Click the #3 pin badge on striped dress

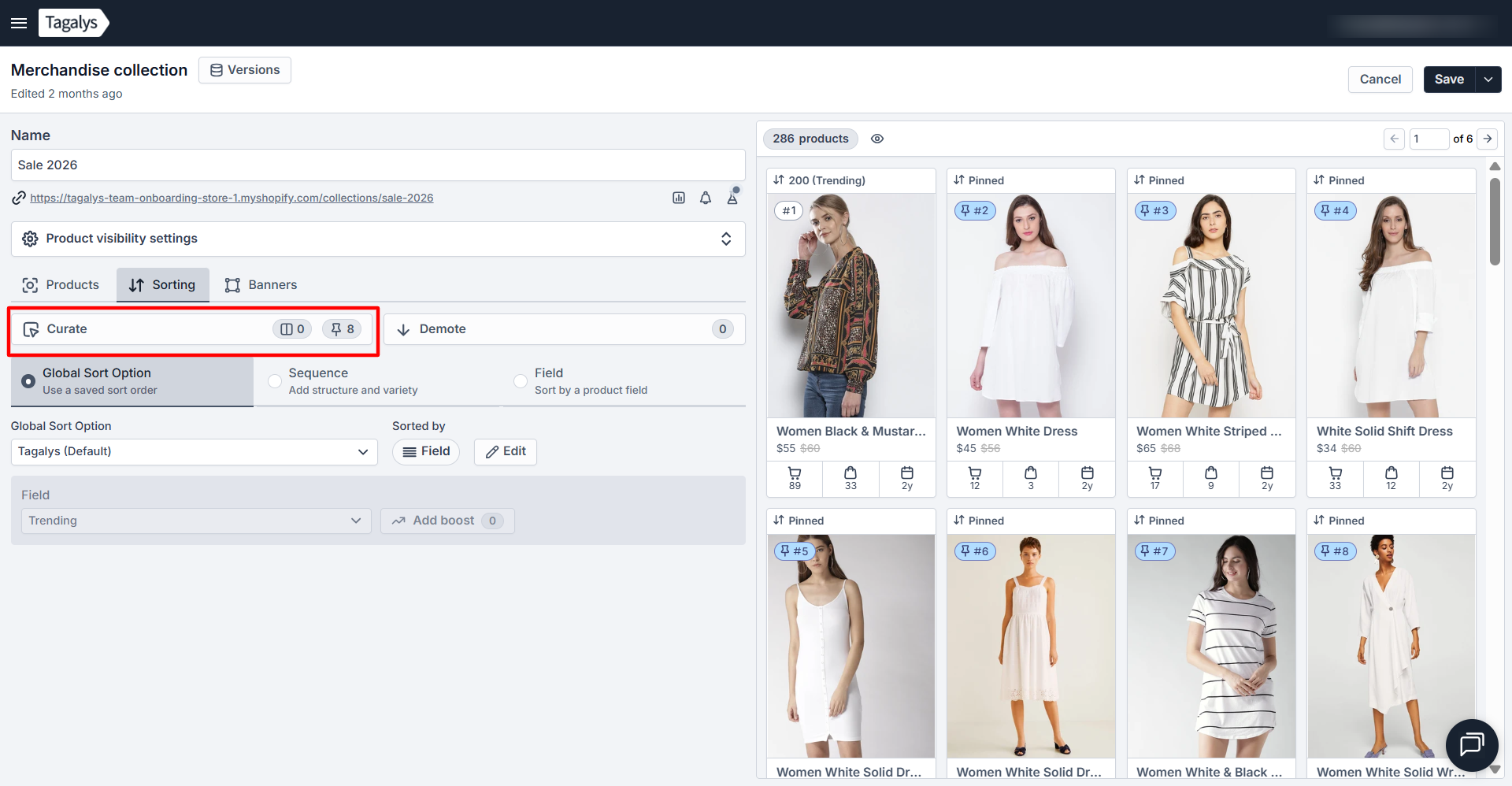[1155, 210]
